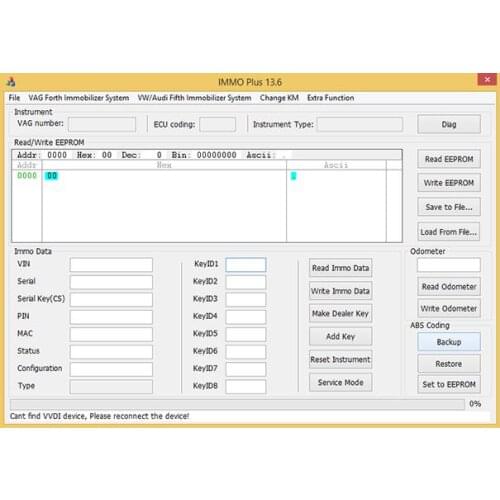This screenshot has height=500, width=500.
Task: Click the Write EEPROM button
Action: [x=449, y=183]
